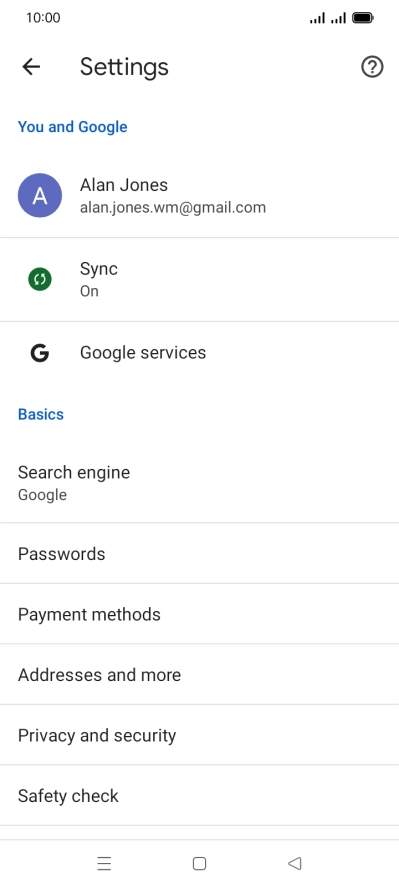Open Search engine setting

199,483
